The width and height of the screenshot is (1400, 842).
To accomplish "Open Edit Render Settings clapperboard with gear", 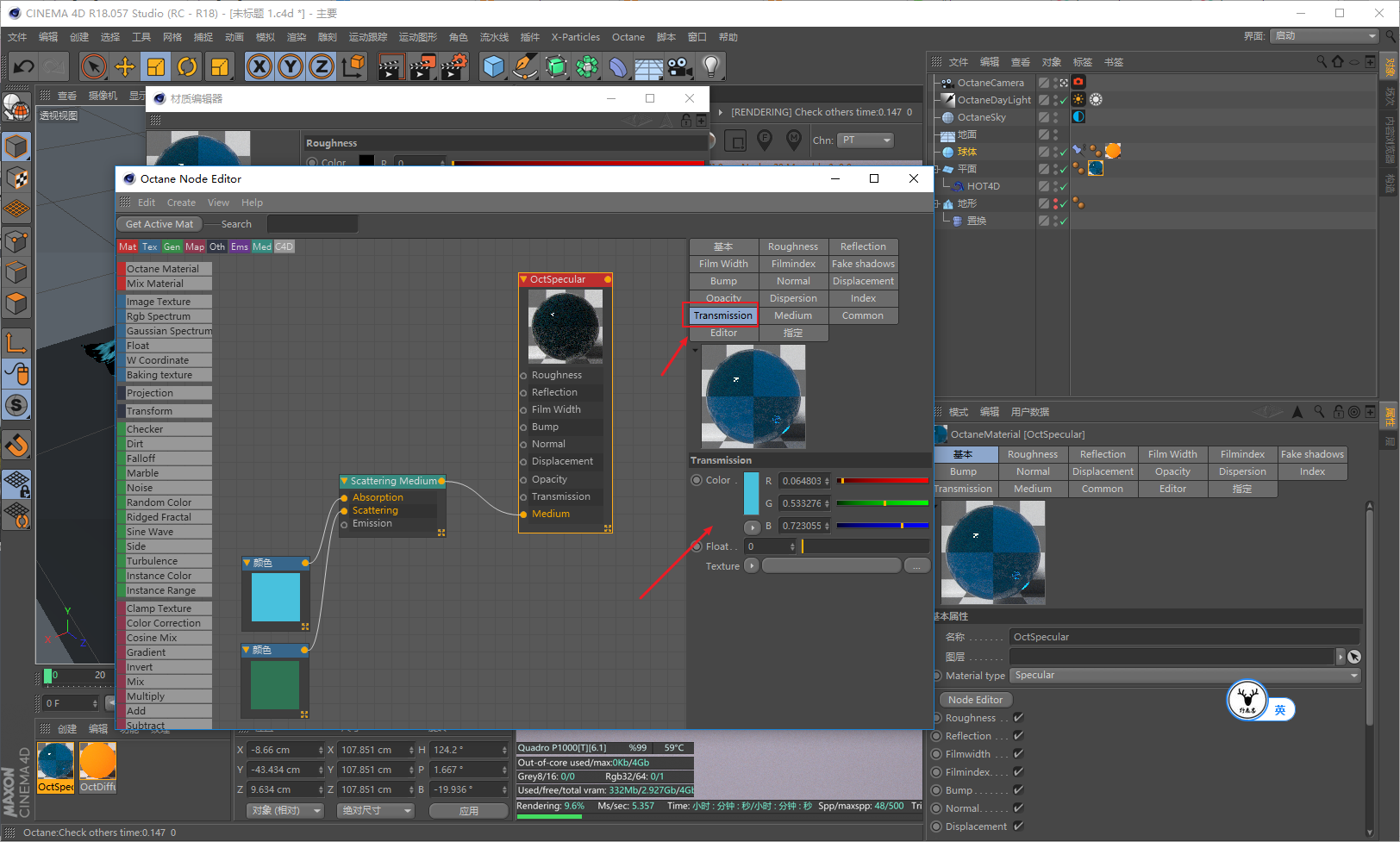I will click(x=454, y=66).
